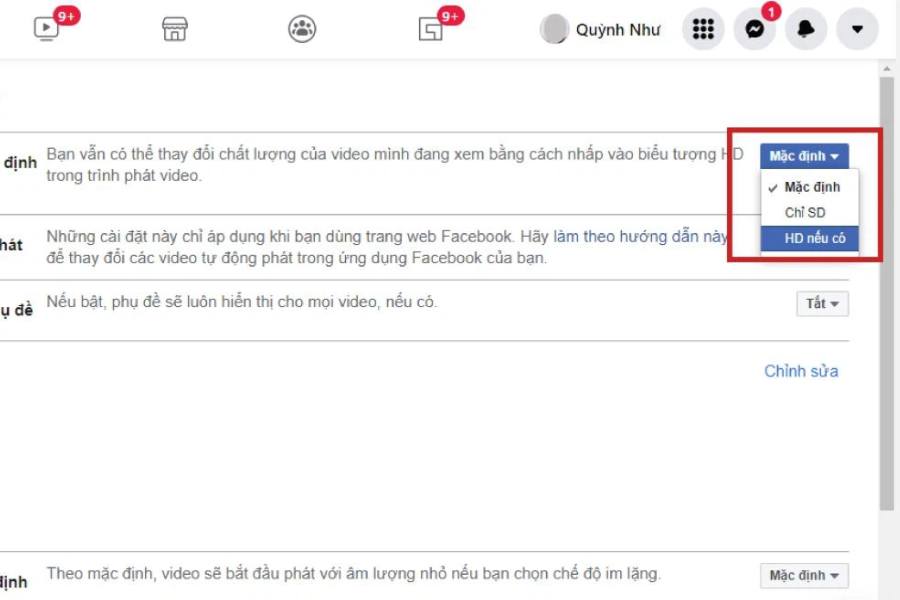Click the Marketplace storefront icon
The height and width of the screenshot is (600, 900).
point(175,30)
